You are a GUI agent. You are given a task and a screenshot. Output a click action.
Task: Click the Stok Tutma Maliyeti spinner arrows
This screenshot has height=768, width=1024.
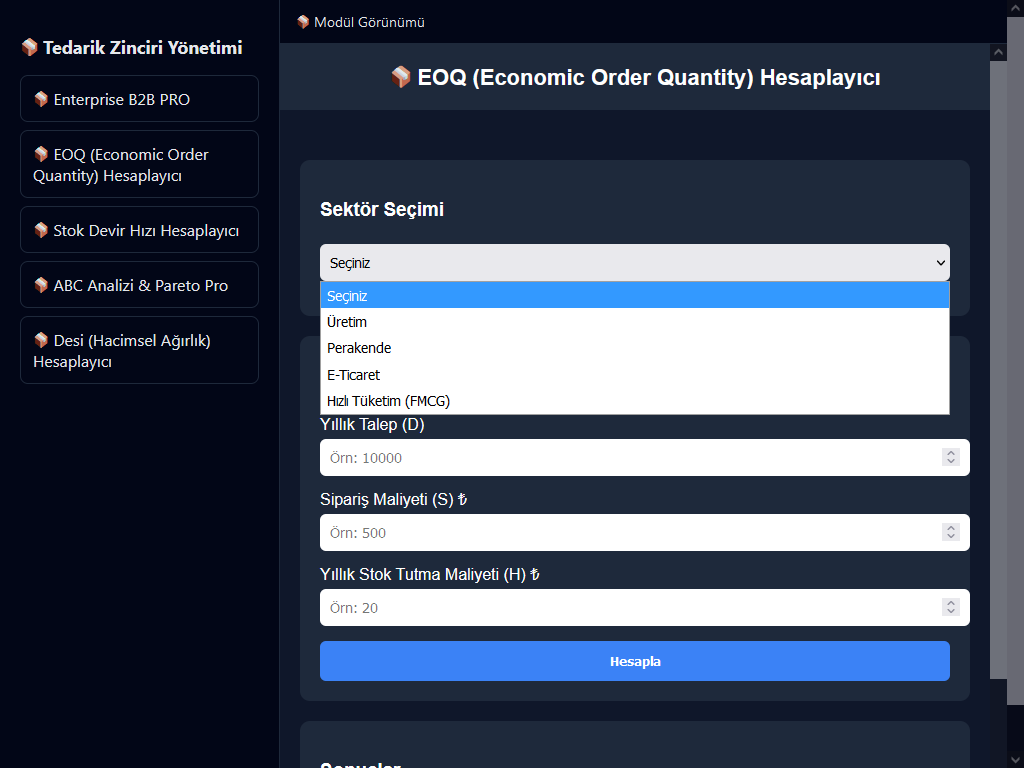pos(950,608)
